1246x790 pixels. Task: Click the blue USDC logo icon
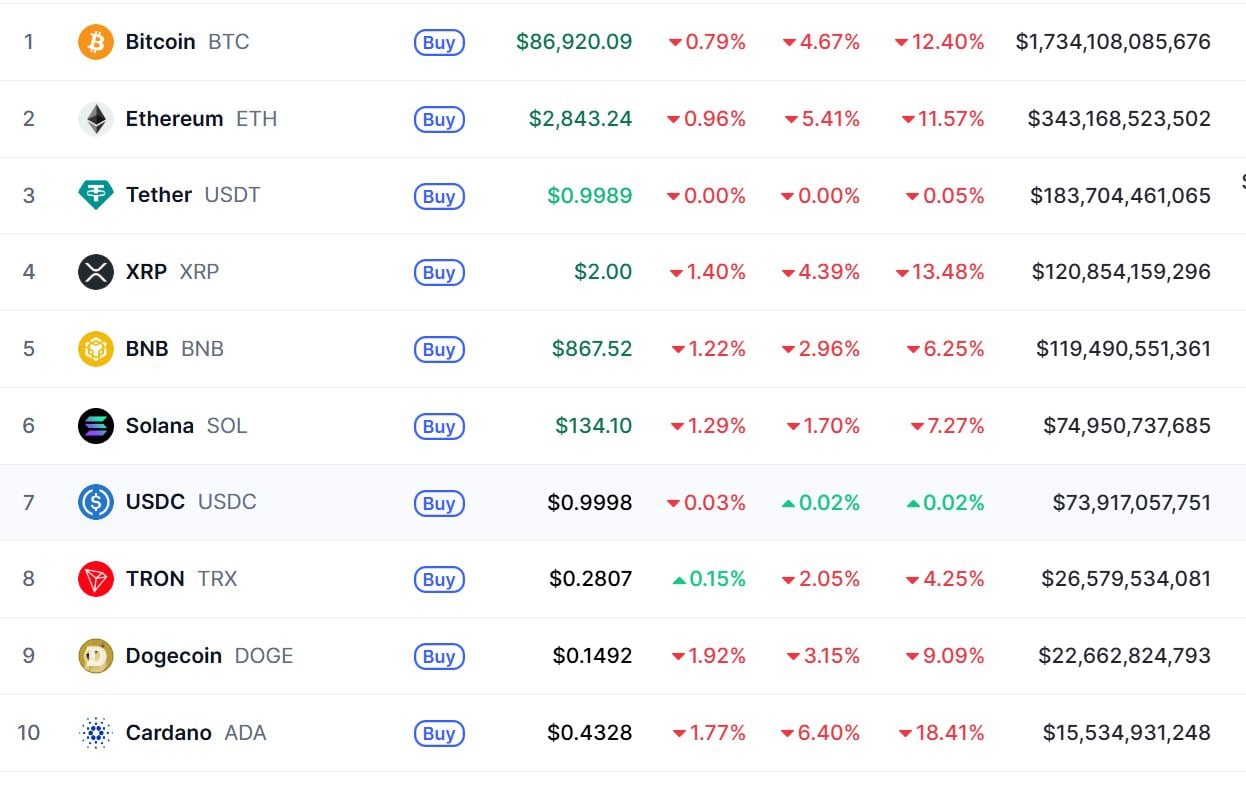tap(96, 502)
